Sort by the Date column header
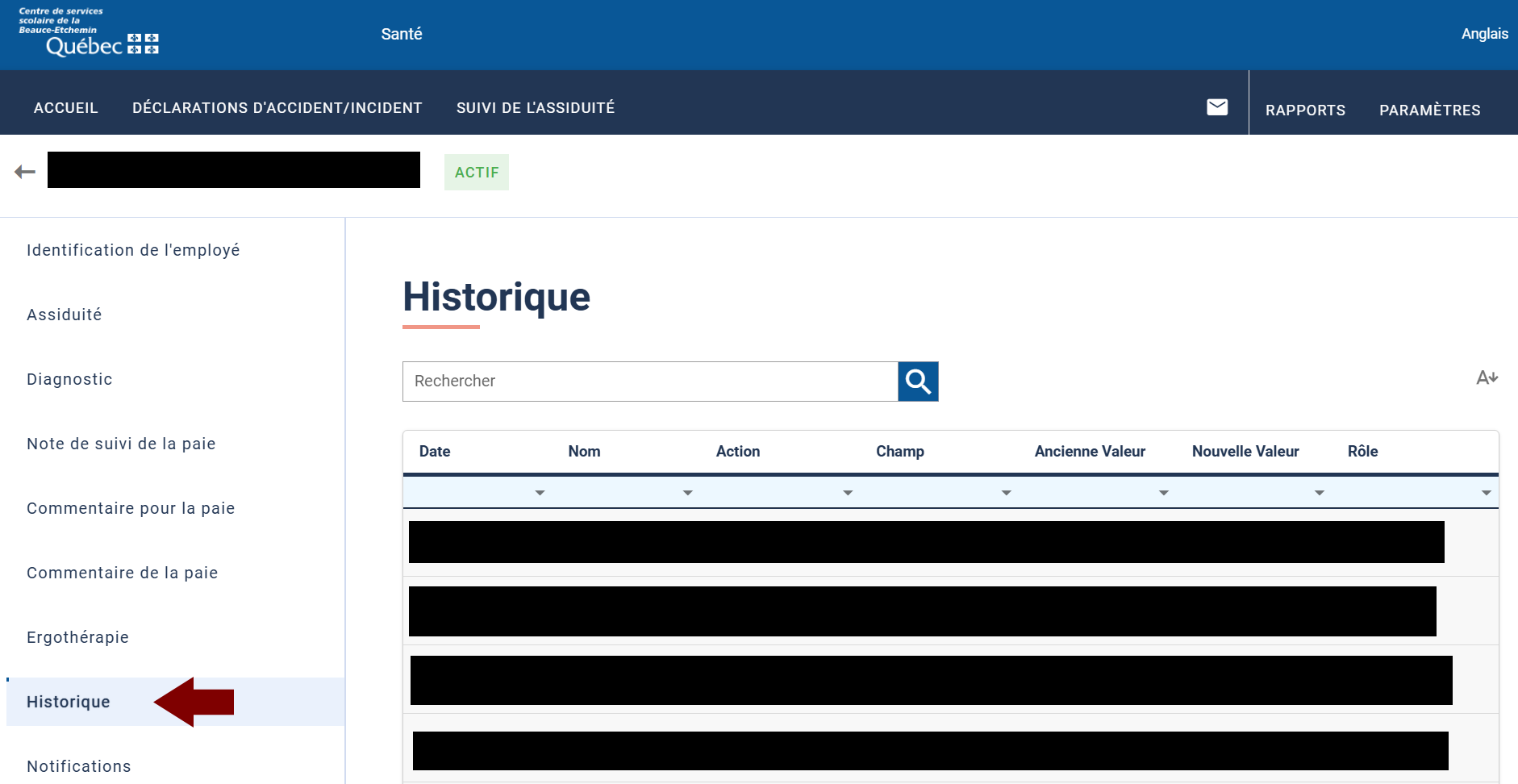The width and height of the screenshot is (1518, 784). pos(435,452)
